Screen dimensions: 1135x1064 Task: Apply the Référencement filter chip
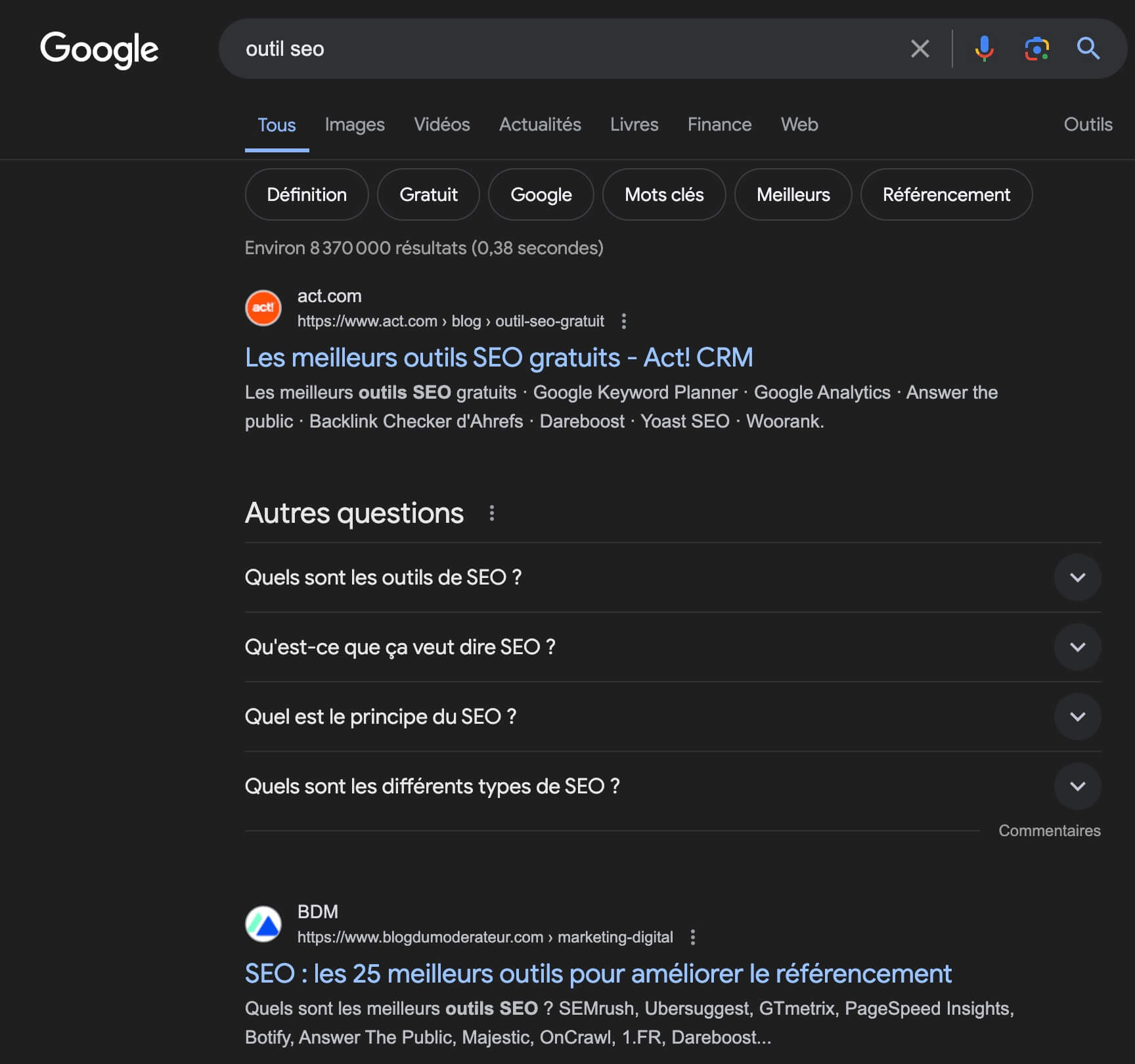tap(946, 194)
